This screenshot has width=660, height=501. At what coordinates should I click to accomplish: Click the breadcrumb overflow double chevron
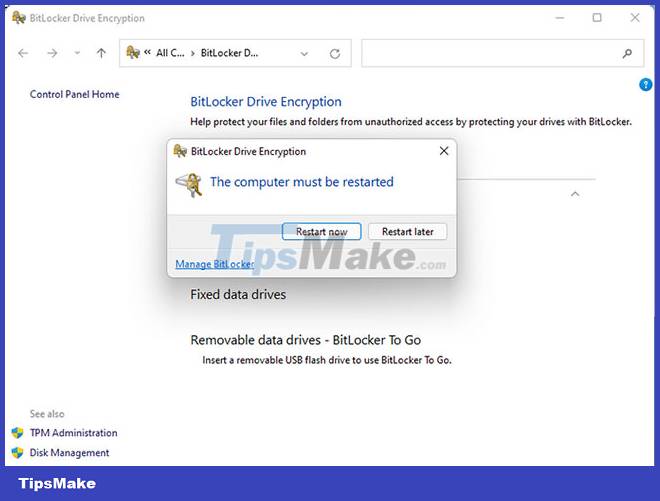tap(147, 52)
